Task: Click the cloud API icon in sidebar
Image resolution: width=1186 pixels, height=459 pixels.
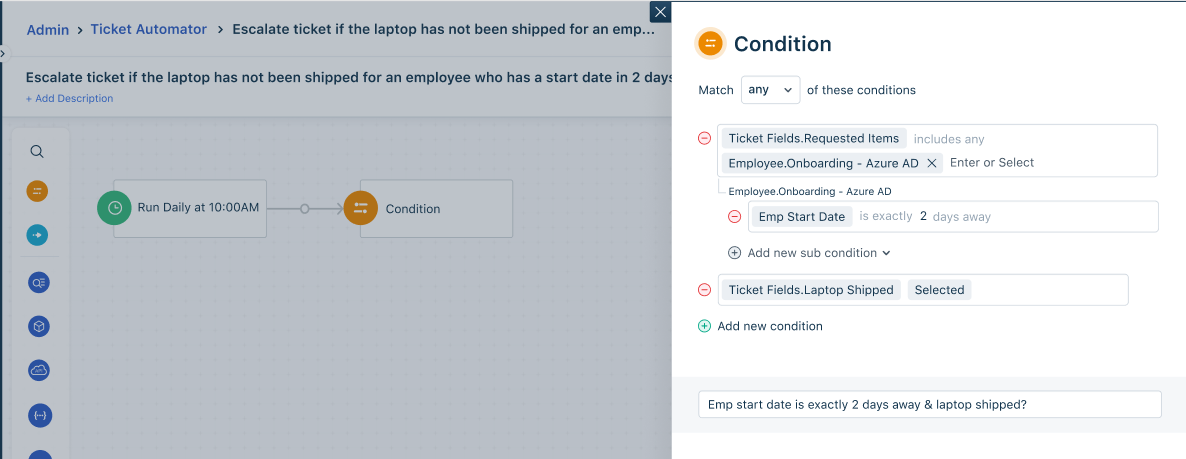Action: (x=39, y=370)
